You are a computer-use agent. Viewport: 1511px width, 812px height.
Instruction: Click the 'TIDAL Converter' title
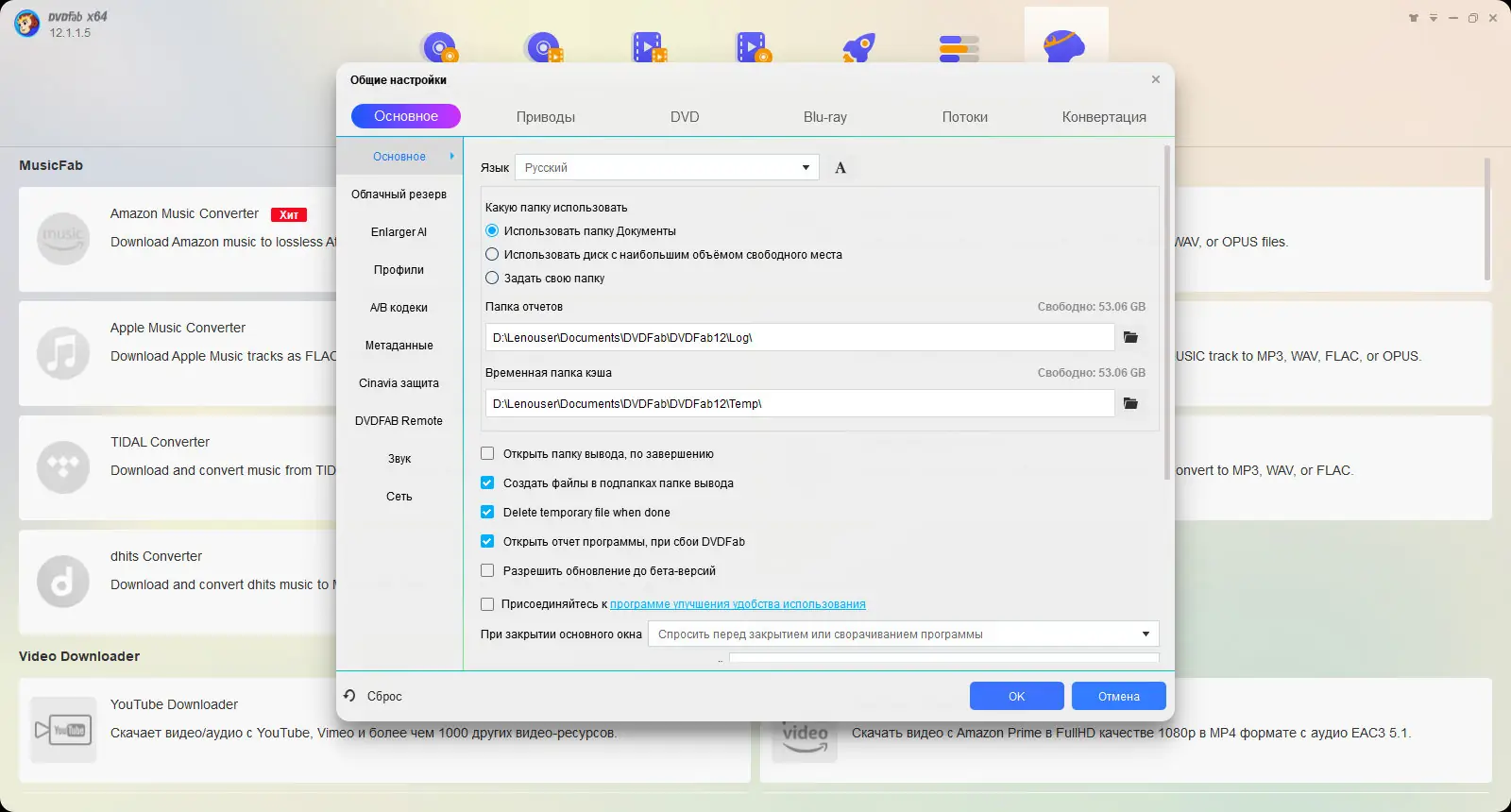pyautogui.click(x=160, y=442)
